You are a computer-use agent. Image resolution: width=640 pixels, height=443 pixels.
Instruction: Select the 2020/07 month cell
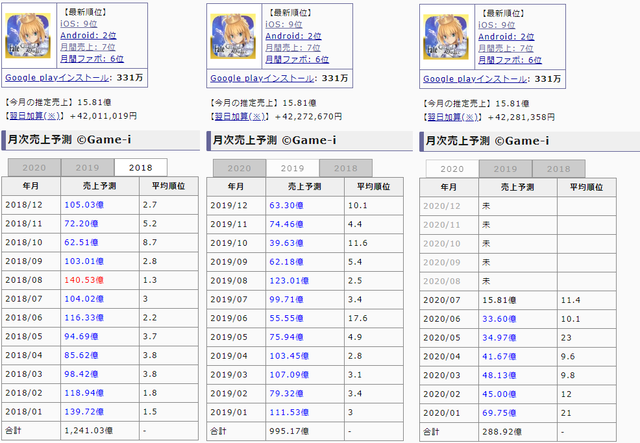[449, 300]
